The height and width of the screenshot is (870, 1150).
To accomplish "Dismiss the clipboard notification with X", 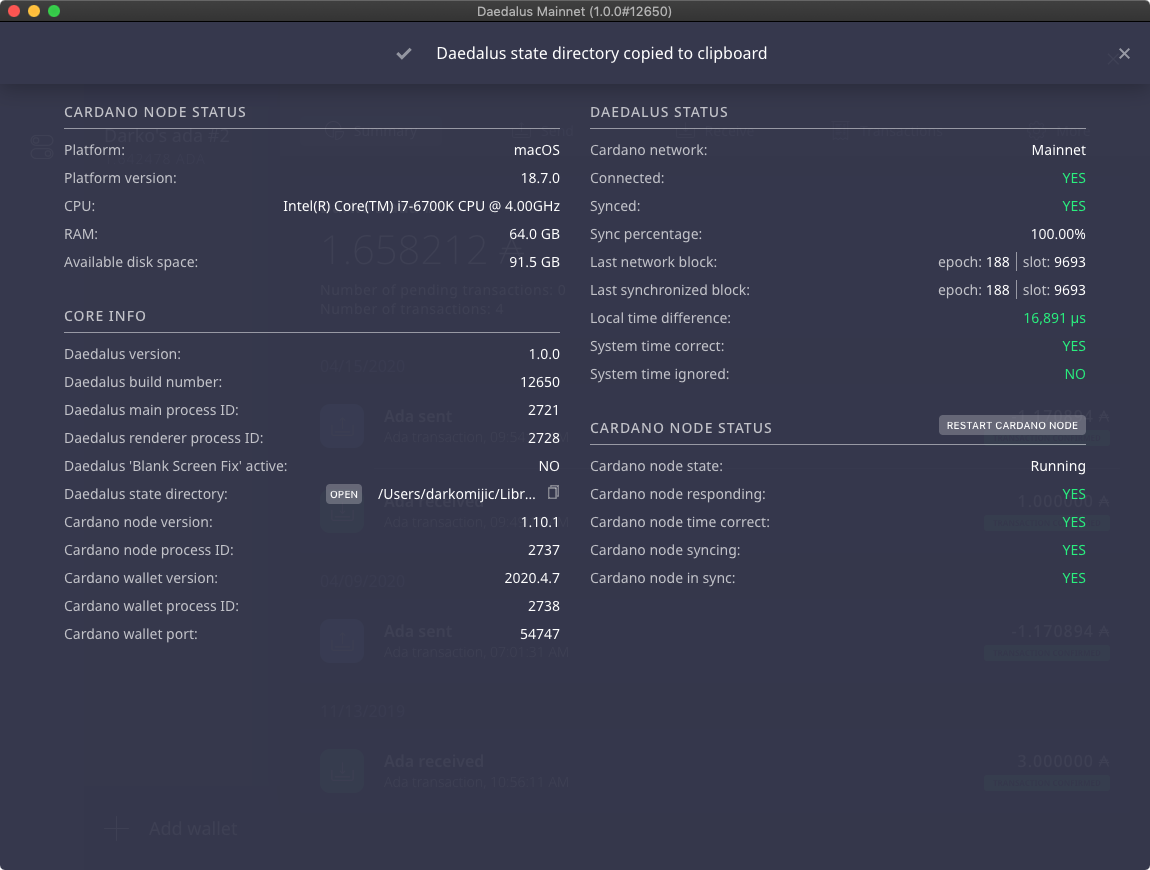I will (x=1124, y=54).
